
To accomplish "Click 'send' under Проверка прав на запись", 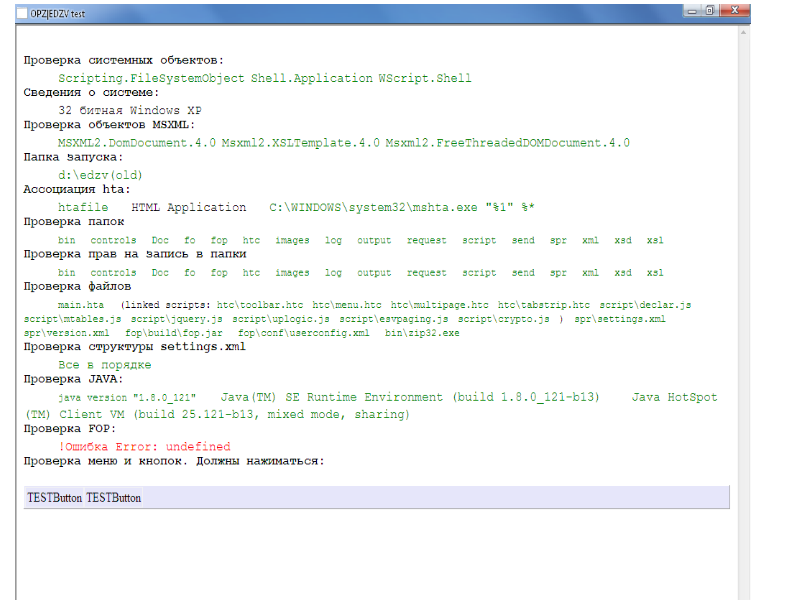I will click(523, 273).
